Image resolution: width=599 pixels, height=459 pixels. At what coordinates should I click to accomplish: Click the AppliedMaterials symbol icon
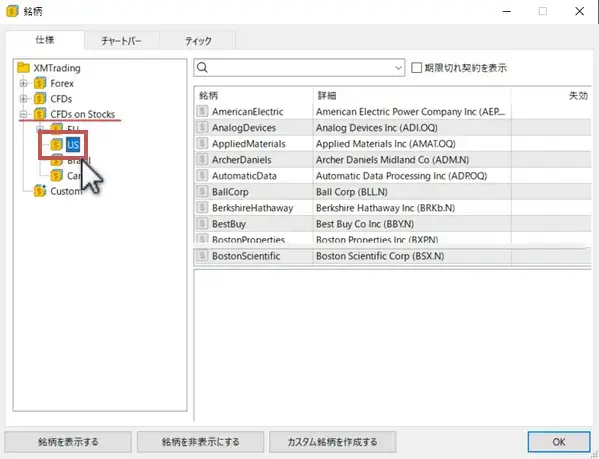pos(202,143)
